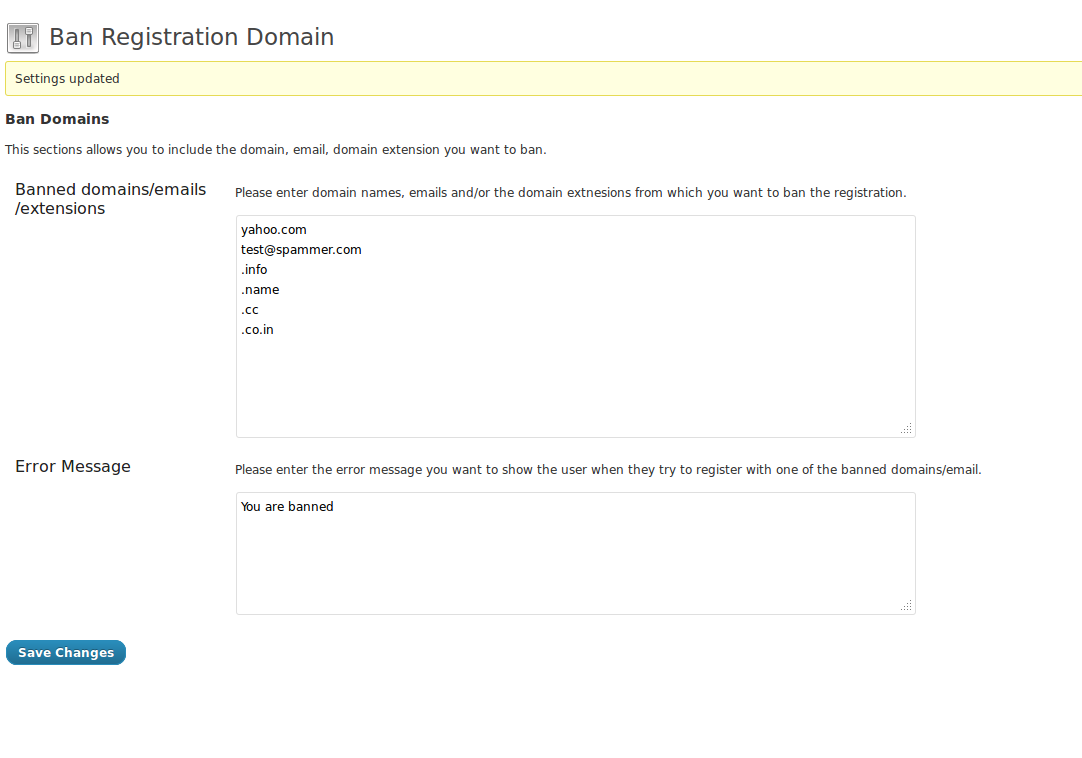
Task: Click the resize grip of the error message textarea
Action: point(906,605)
